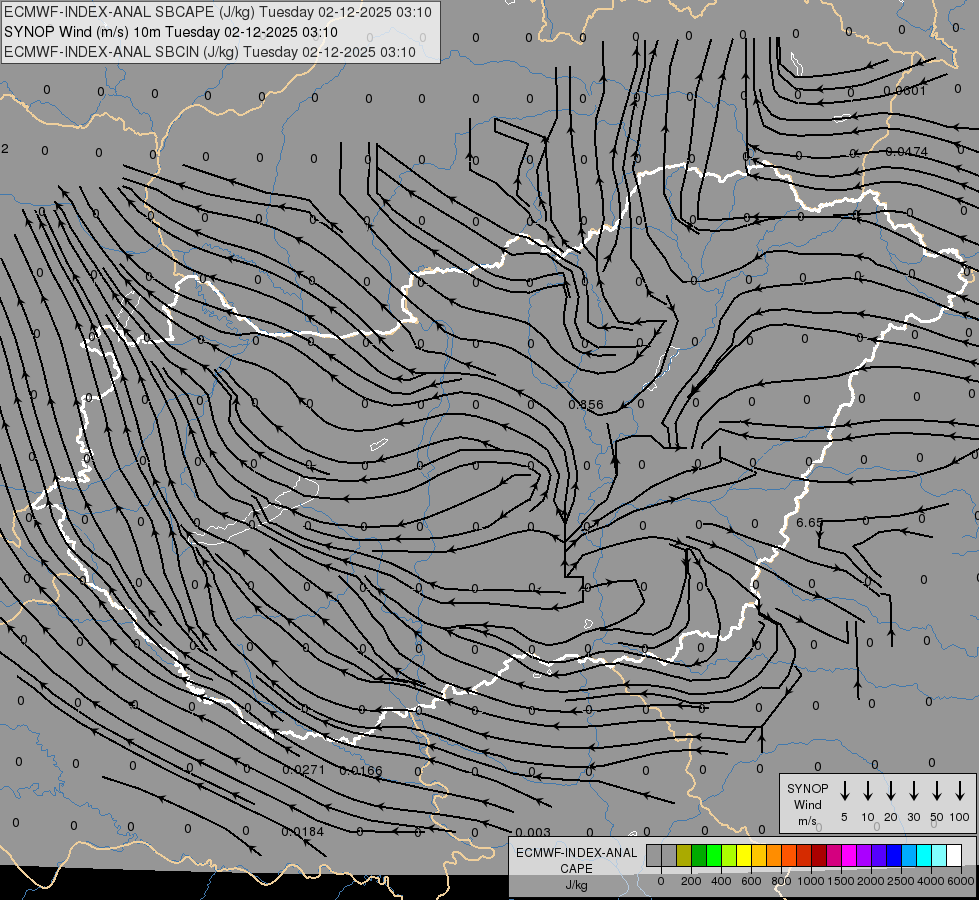Pick the olive CAPE legend swatch
This screenshot has height=900, width=979.
tap(684, 855)
